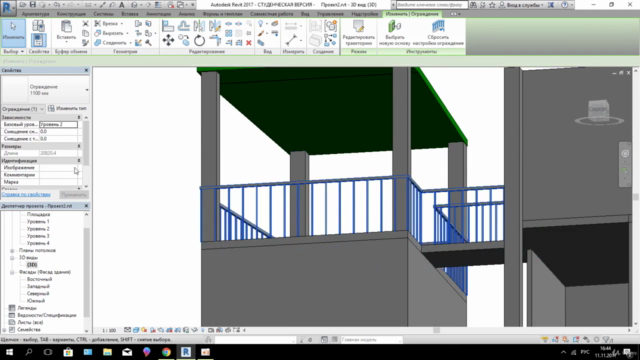The width and height of the screenshot is (640, 360).
Task: Switch to the Вид ribbon tab
Action: (305, 14)
